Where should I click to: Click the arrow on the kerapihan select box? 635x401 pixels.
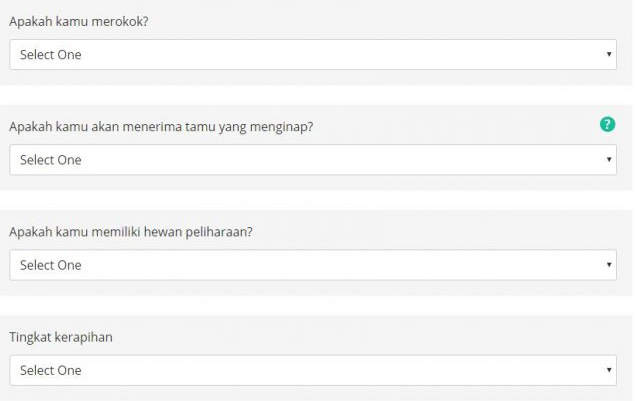608,370
